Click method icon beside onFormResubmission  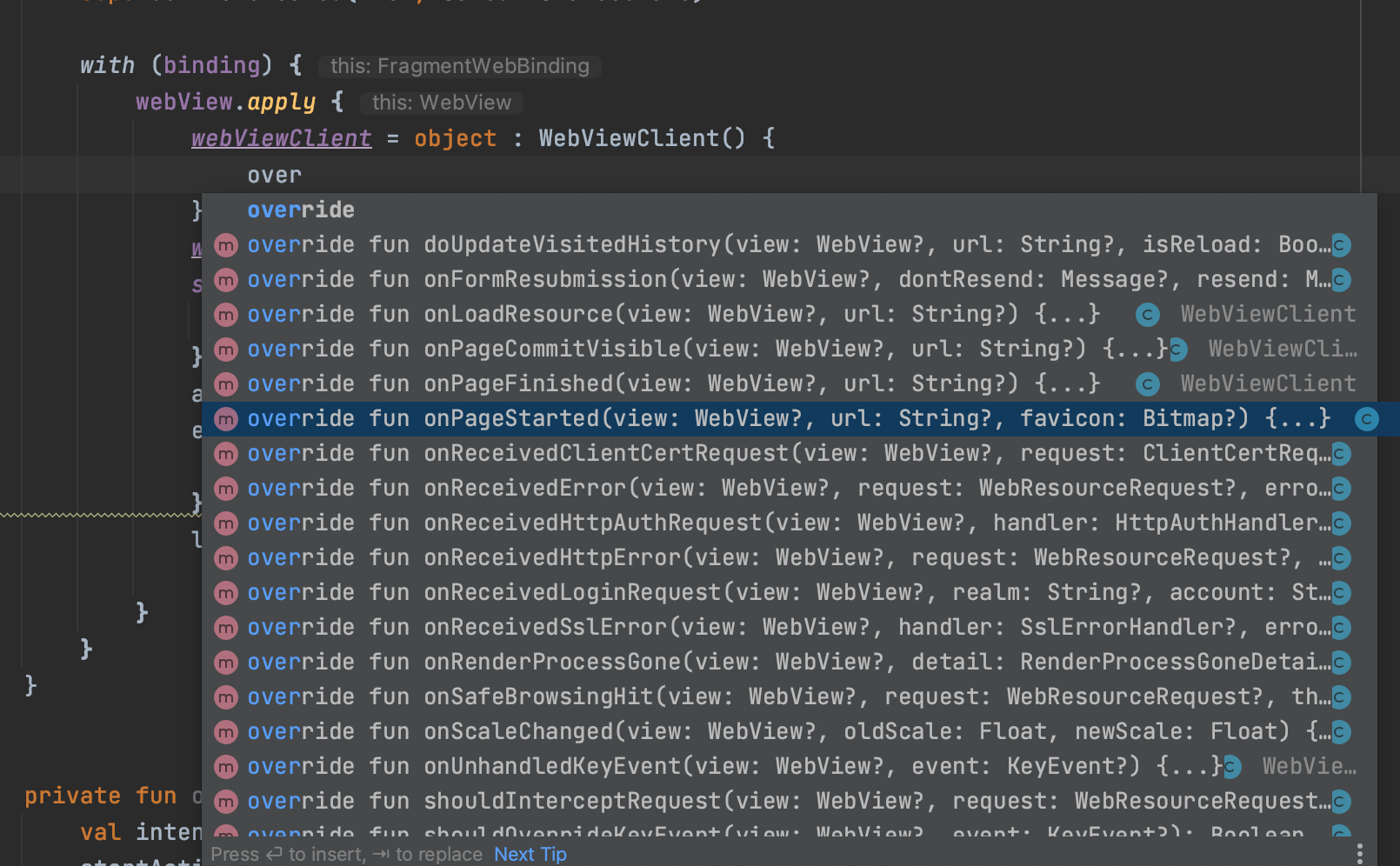point(226,280)
